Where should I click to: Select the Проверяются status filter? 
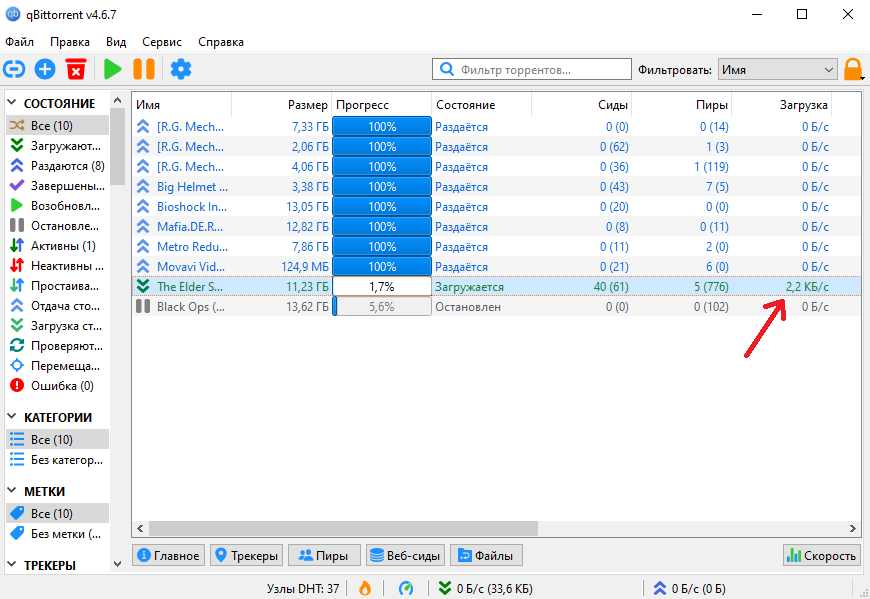coord(58,346)
